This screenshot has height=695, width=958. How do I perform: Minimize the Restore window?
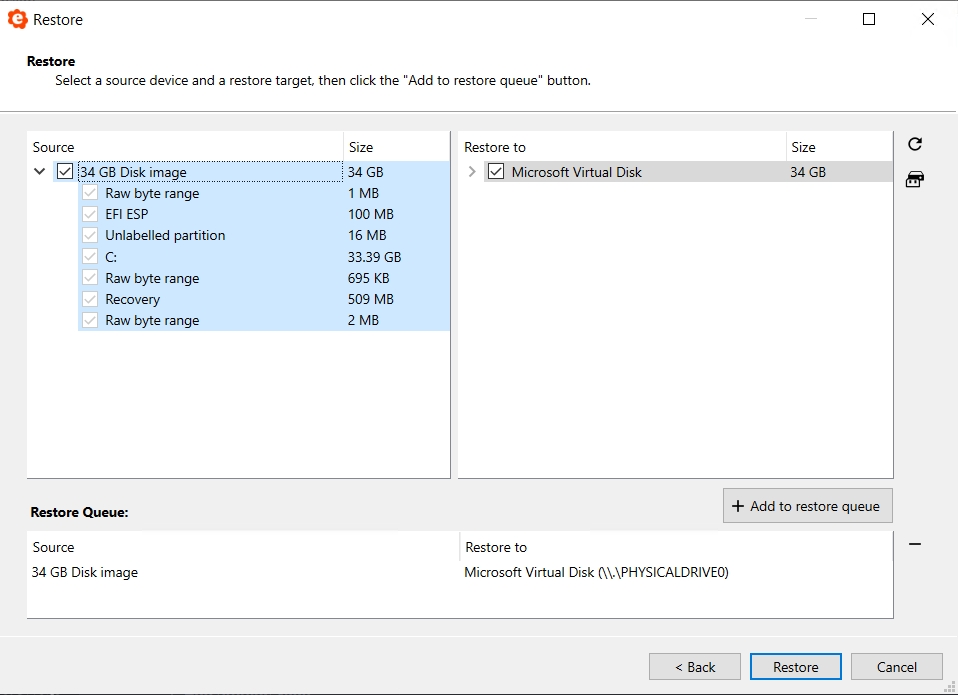pos(811,20)
